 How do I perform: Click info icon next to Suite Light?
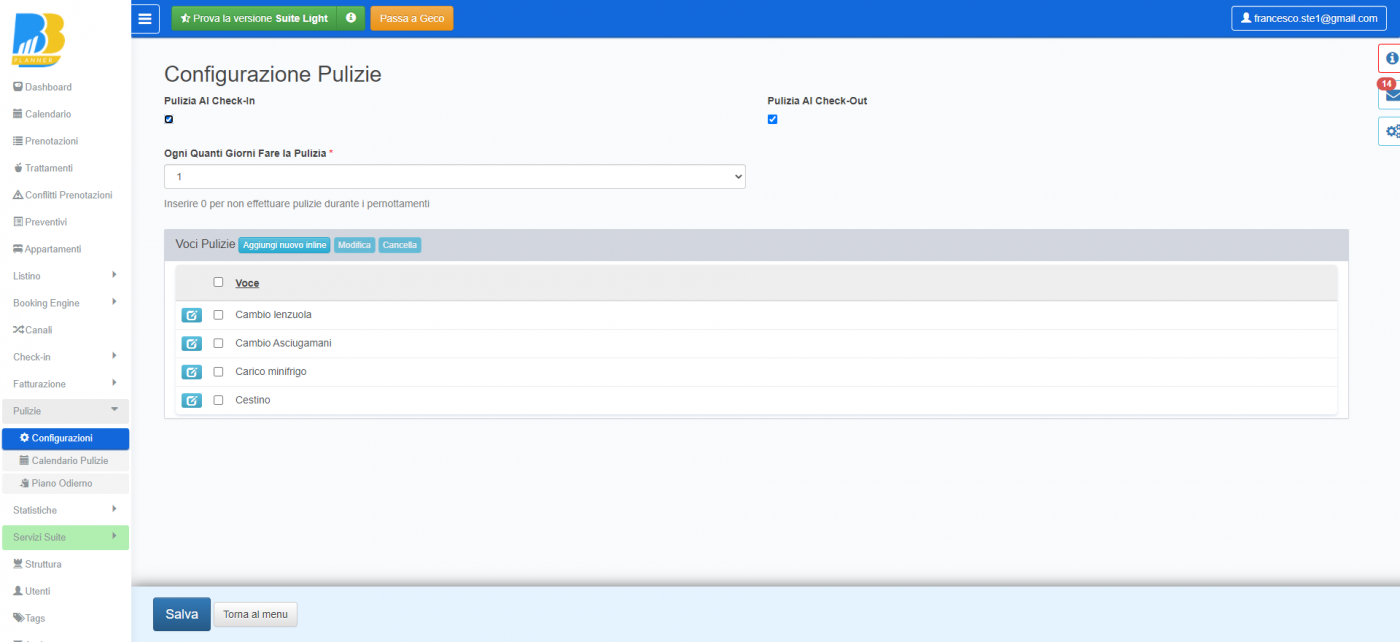[351, 18]
